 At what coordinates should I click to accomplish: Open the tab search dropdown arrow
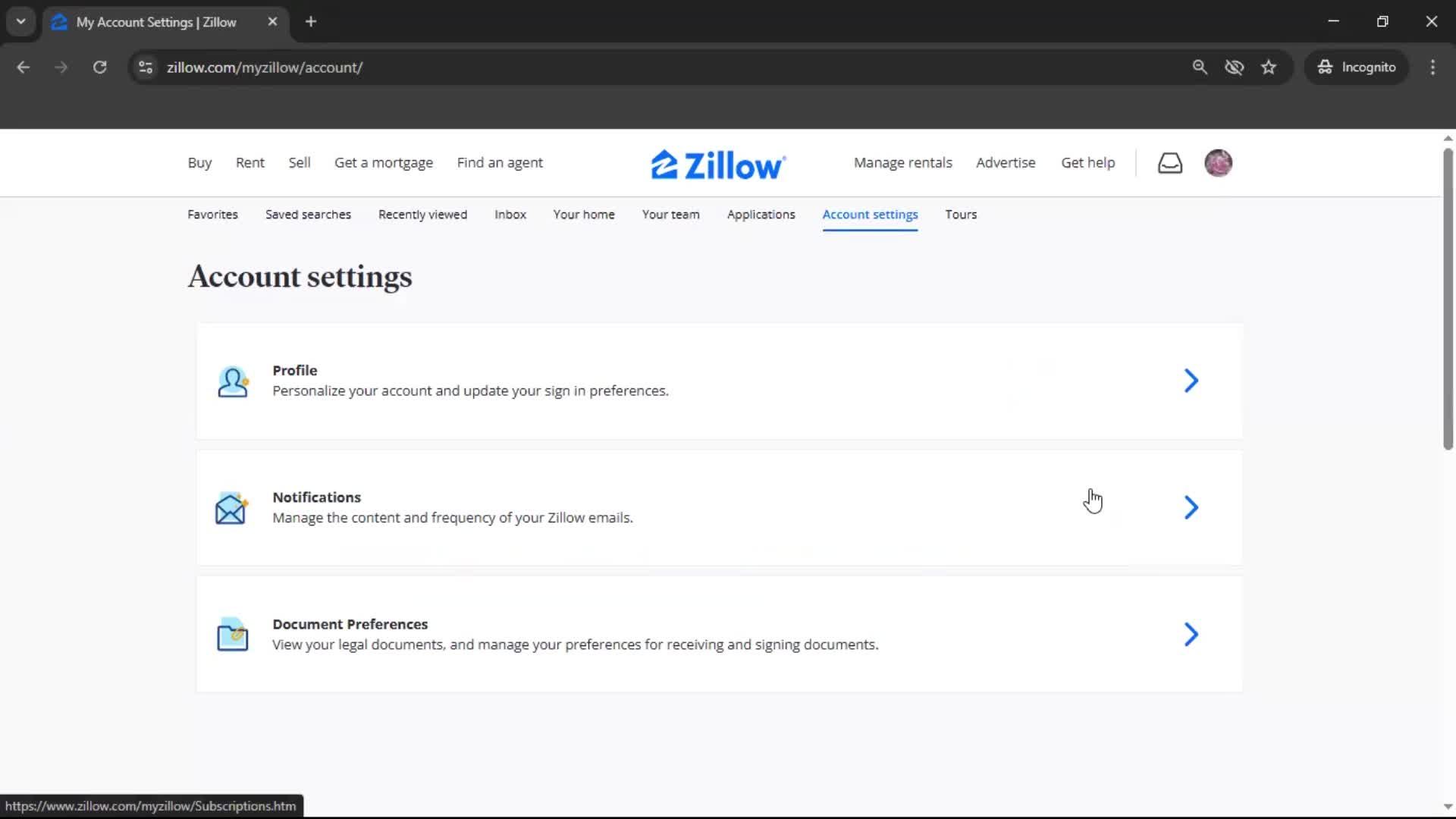coord(21,22)
